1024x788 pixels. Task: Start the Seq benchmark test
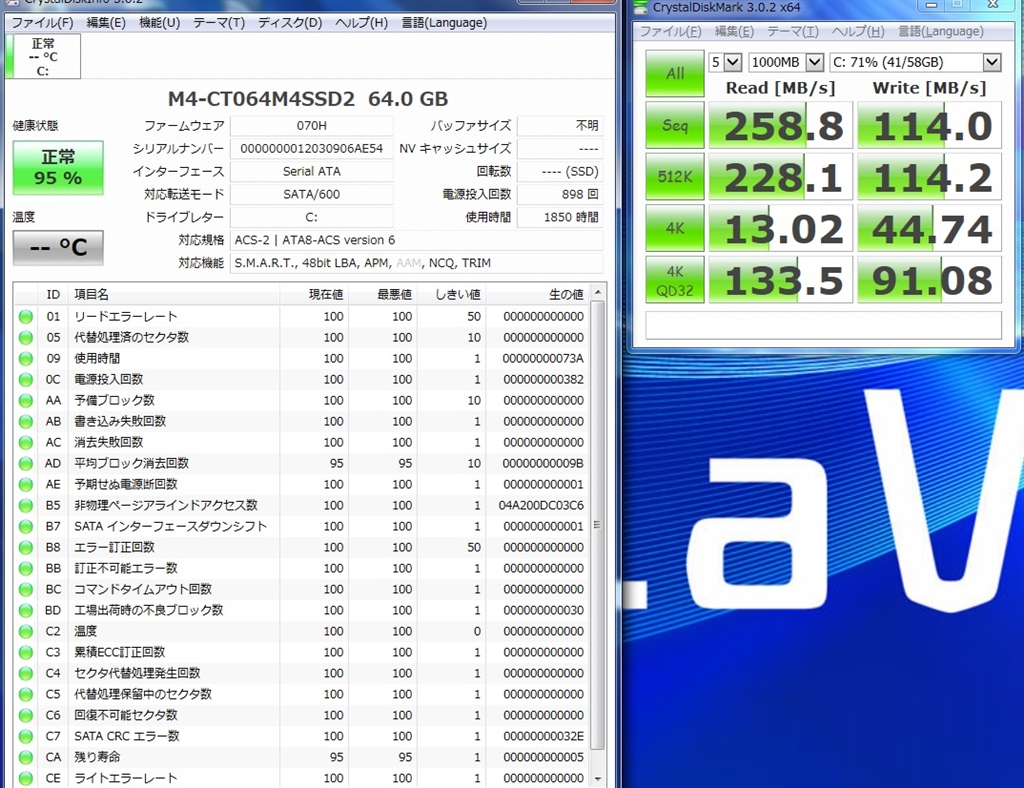675,125
